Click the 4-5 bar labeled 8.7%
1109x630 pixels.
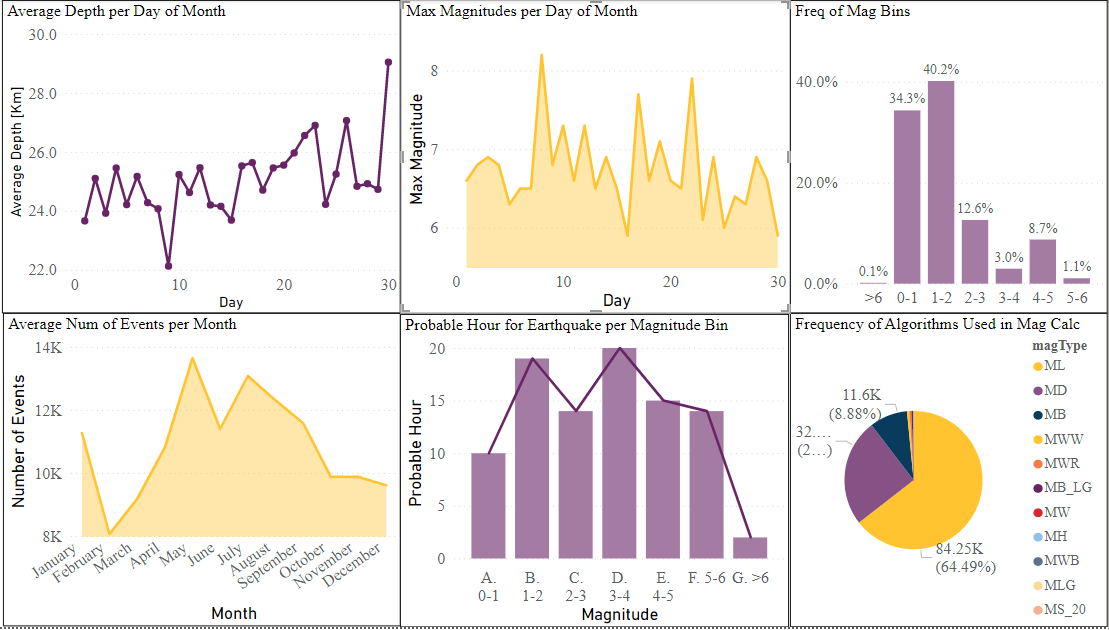coord(1043,261)
